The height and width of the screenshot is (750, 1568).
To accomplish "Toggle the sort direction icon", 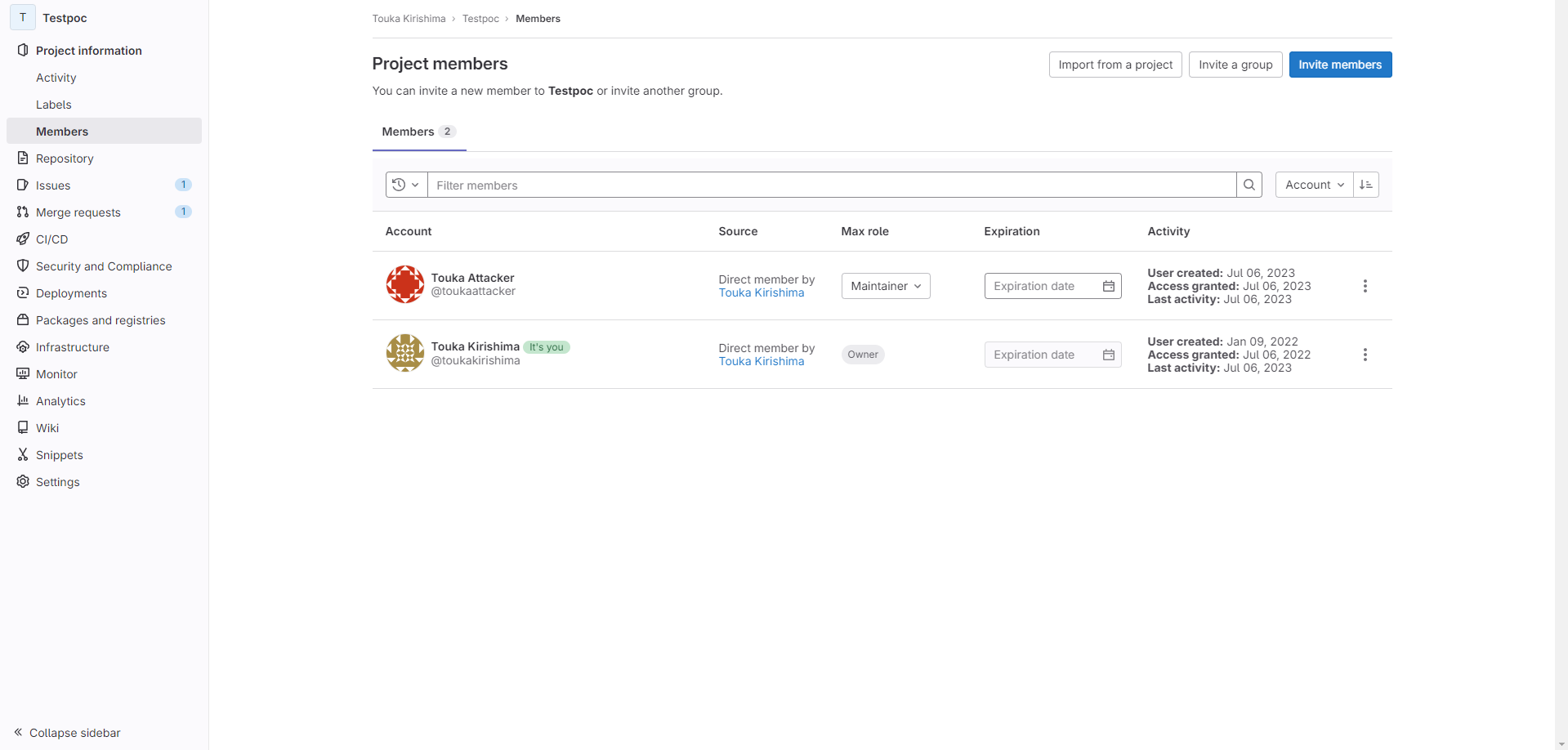I will click(1365, 185).
